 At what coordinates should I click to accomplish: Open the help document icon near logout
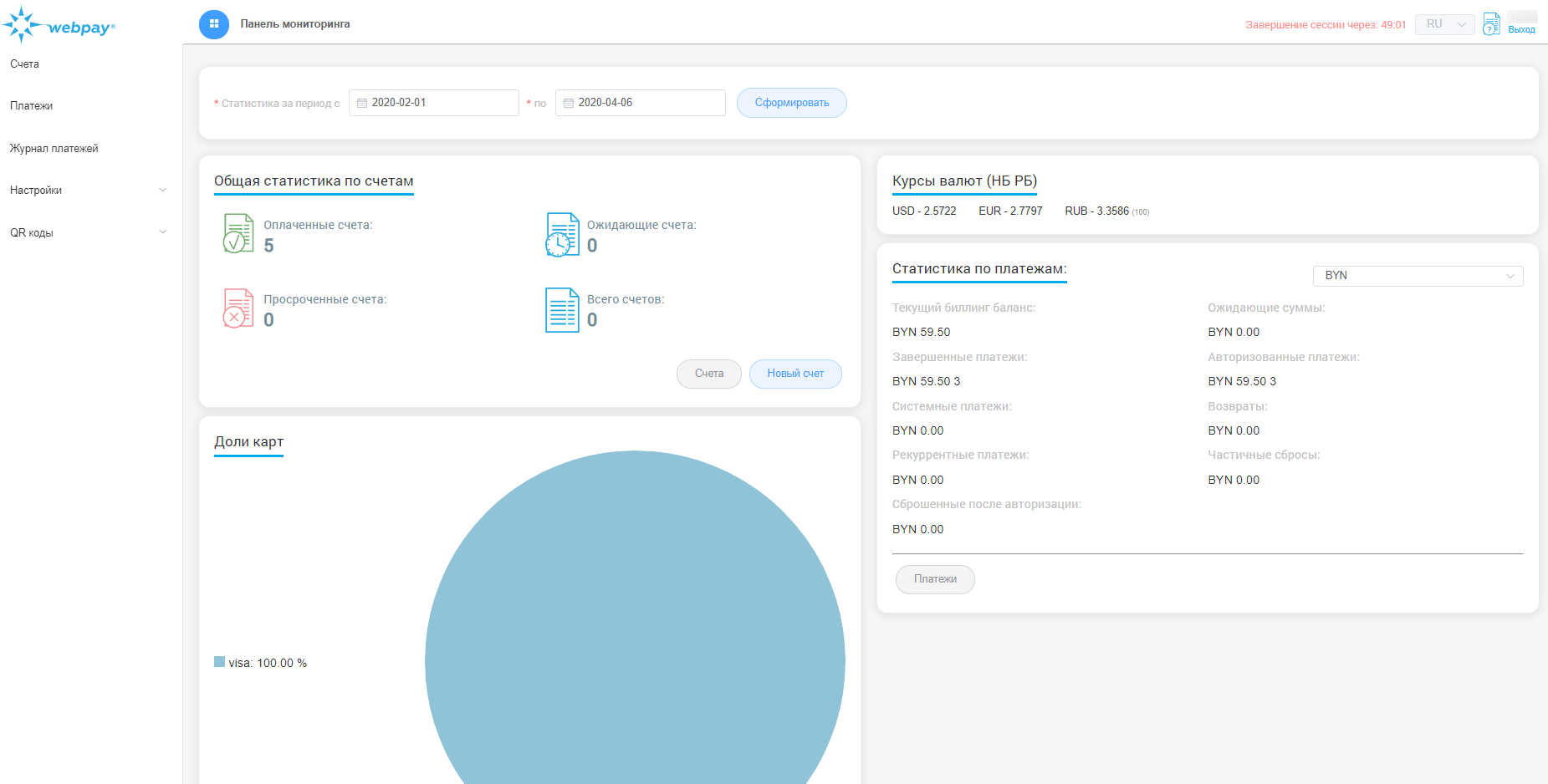coord(1490,24)
